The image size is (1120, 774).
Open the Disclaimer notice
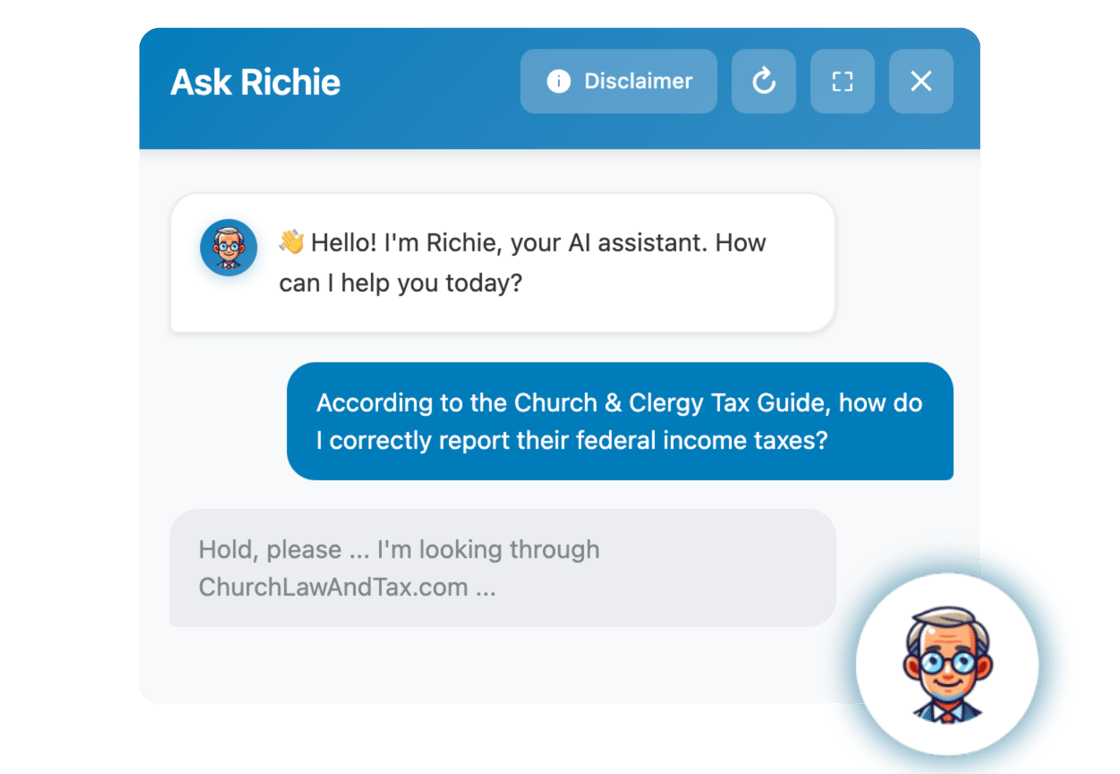(618, 82)
